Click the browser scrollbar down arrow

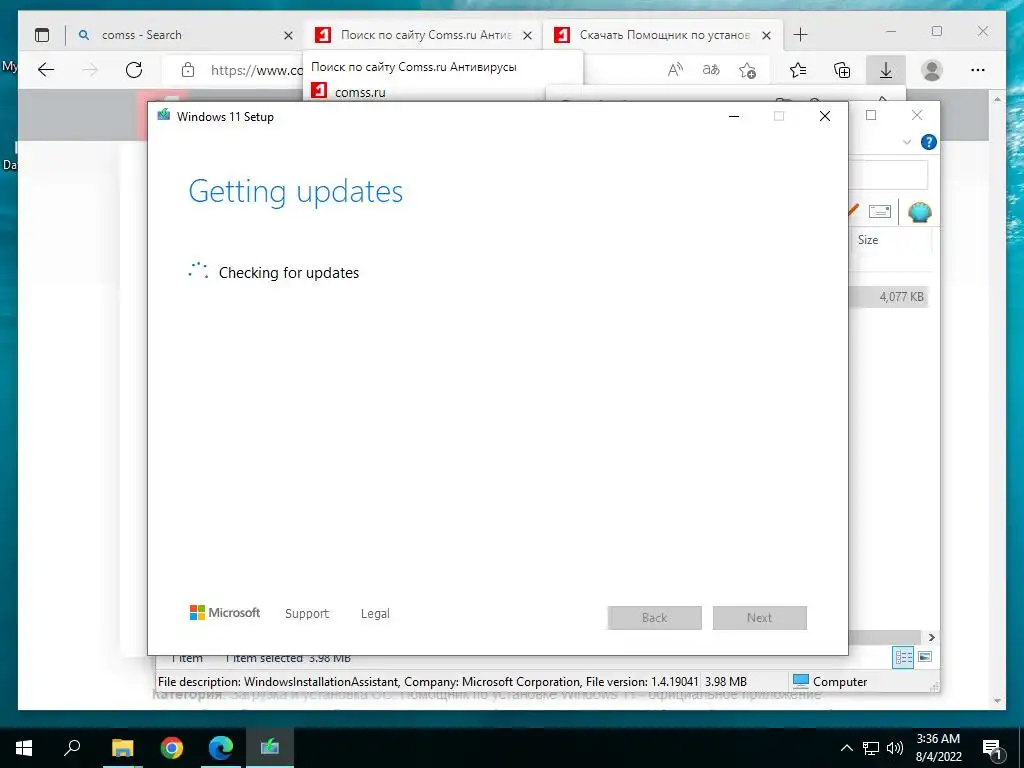coord(997,701)
